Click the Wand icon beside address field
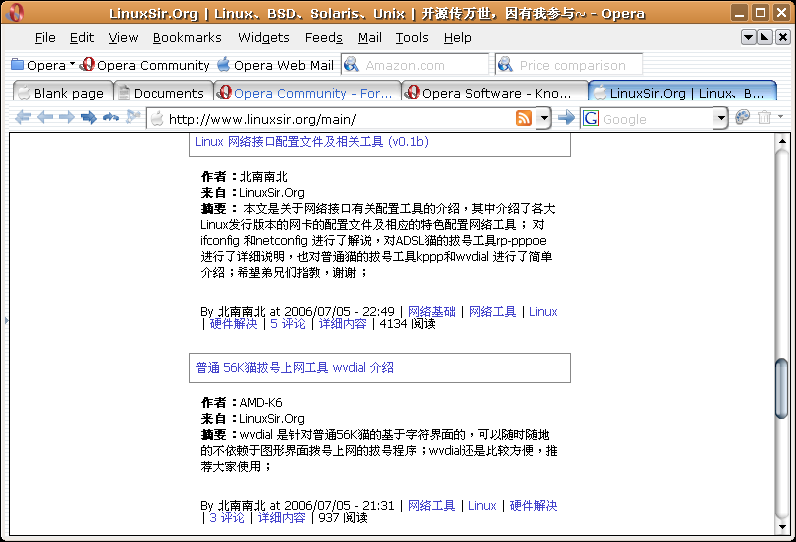The image size is (796, 542). tap(132, 117)
